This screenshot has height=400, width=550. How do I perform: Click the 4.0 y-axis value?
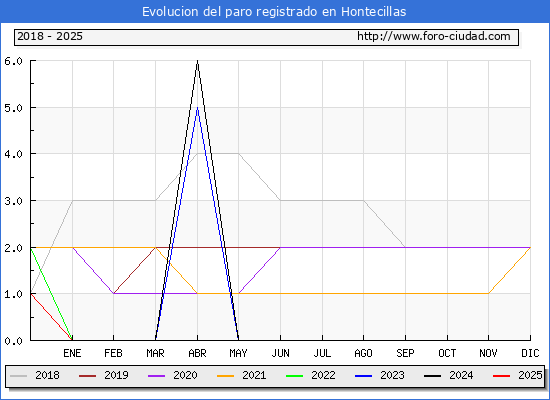[13, 154]
